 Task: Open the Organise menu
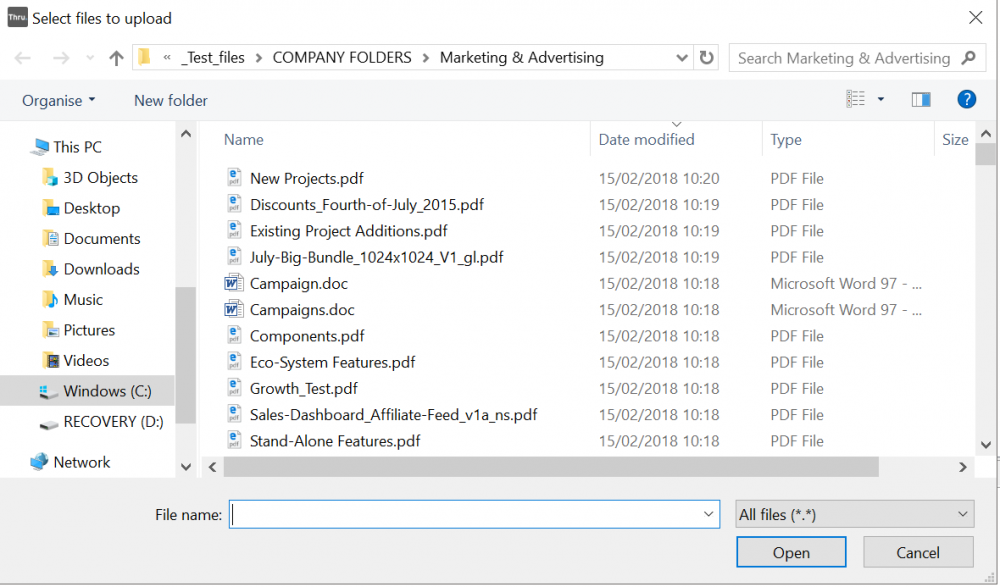[x=59, y=100]
